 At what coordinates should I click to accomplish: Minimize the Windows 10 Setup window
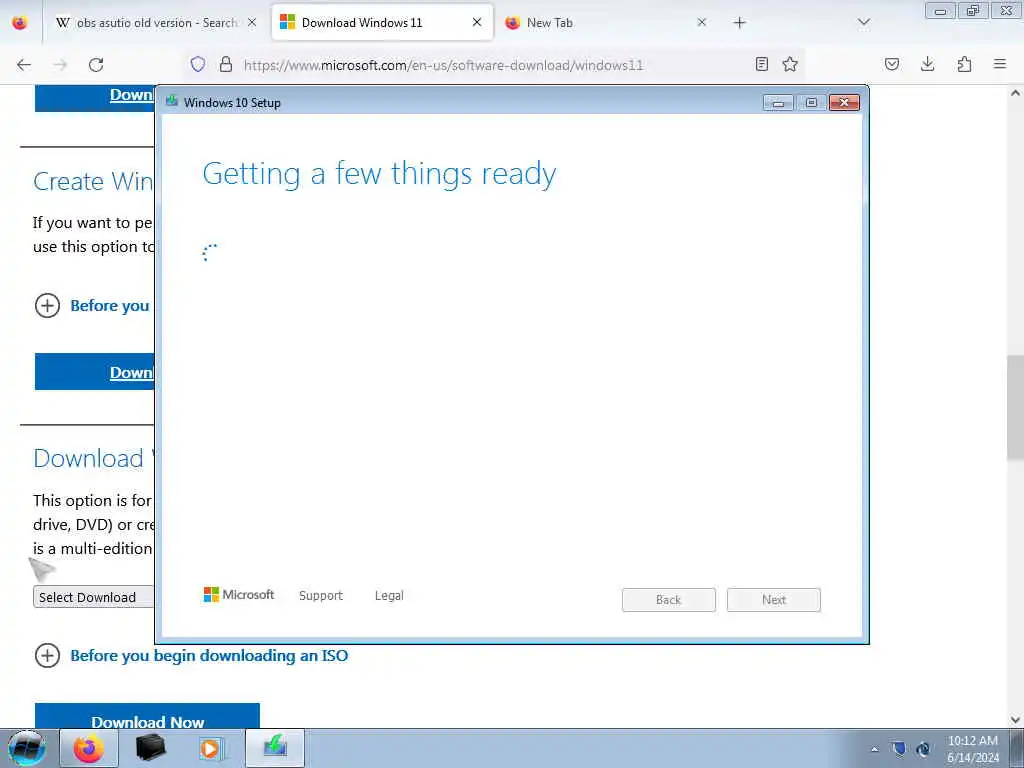coord(778,103)
